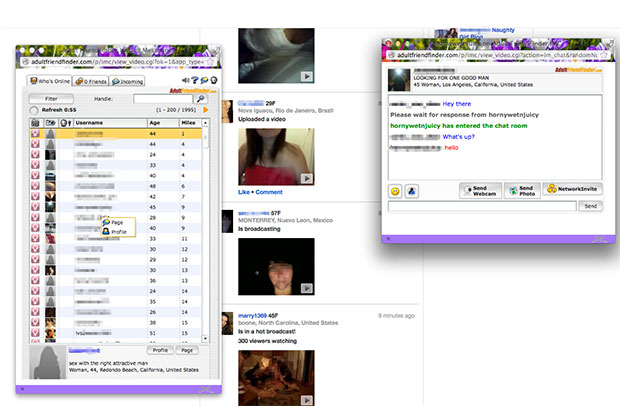This screenshot has height=406, width=620.
Task: Open the emoticon picker in chat window
Action: pyautogui.click(x=395, y=192)
